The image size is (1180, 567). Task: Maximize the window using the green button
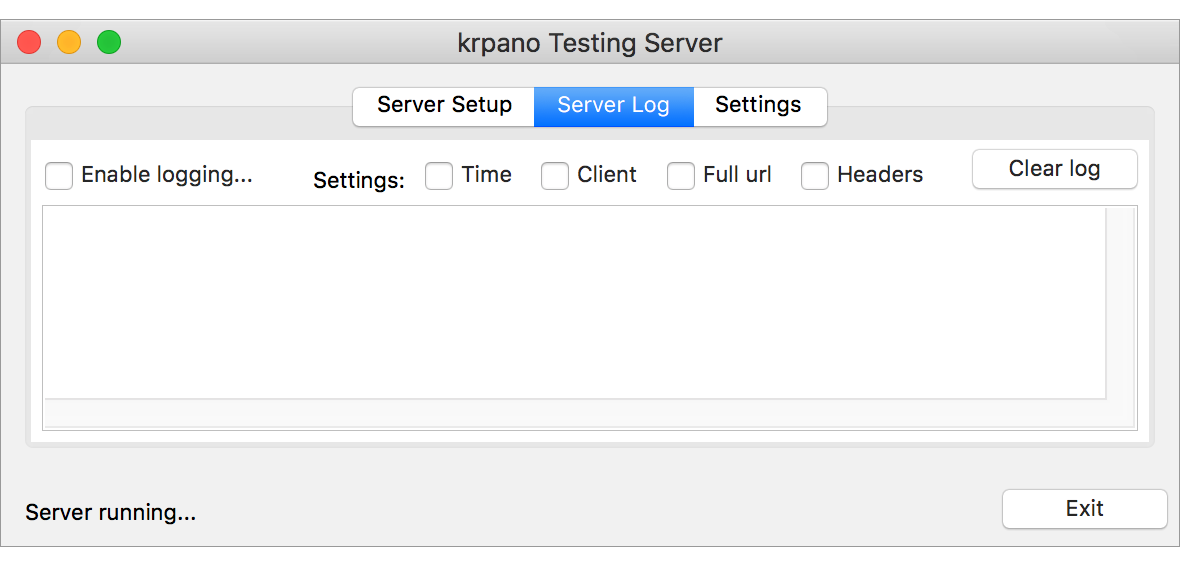coord(108,43)
